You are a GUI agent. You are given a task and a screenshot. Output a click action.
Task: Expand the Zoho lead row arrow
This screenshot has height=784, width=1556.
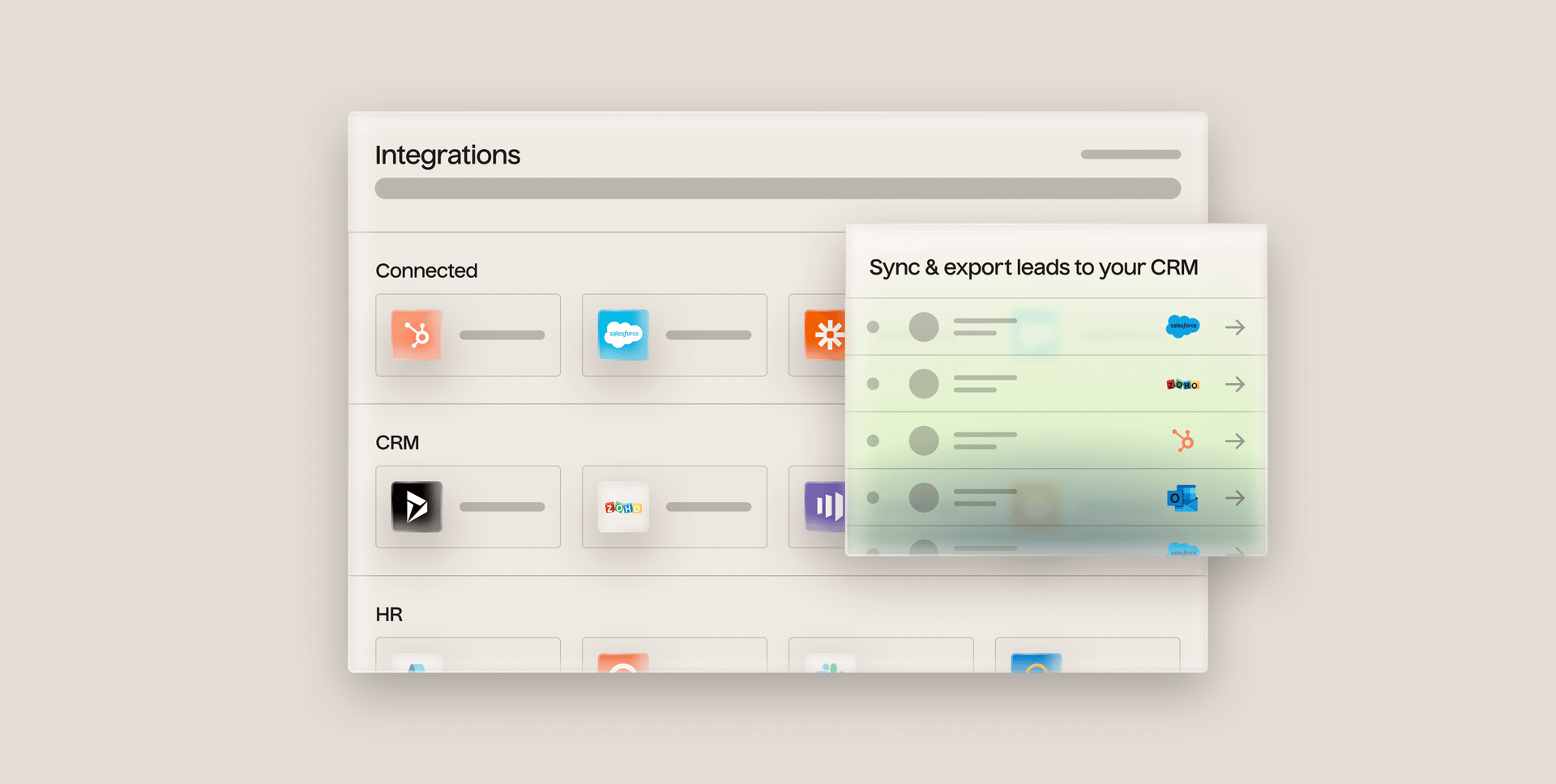(1234, 384)
